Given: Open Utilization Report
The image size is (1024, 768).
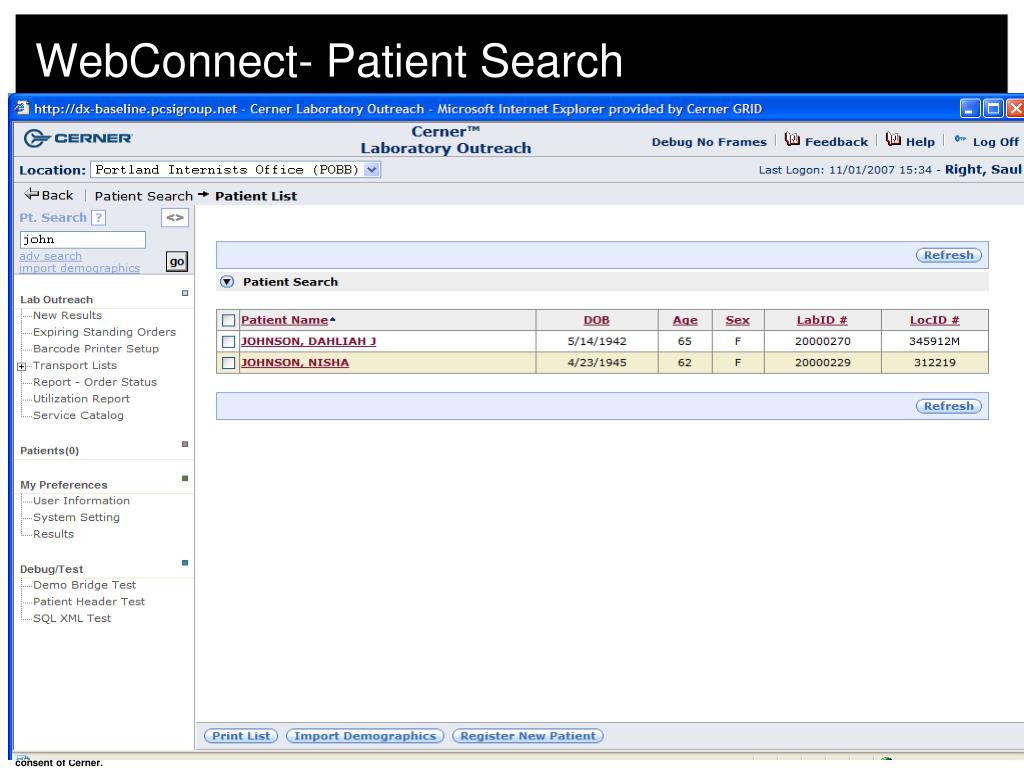Looking at the screenshot, I should 82,398.
